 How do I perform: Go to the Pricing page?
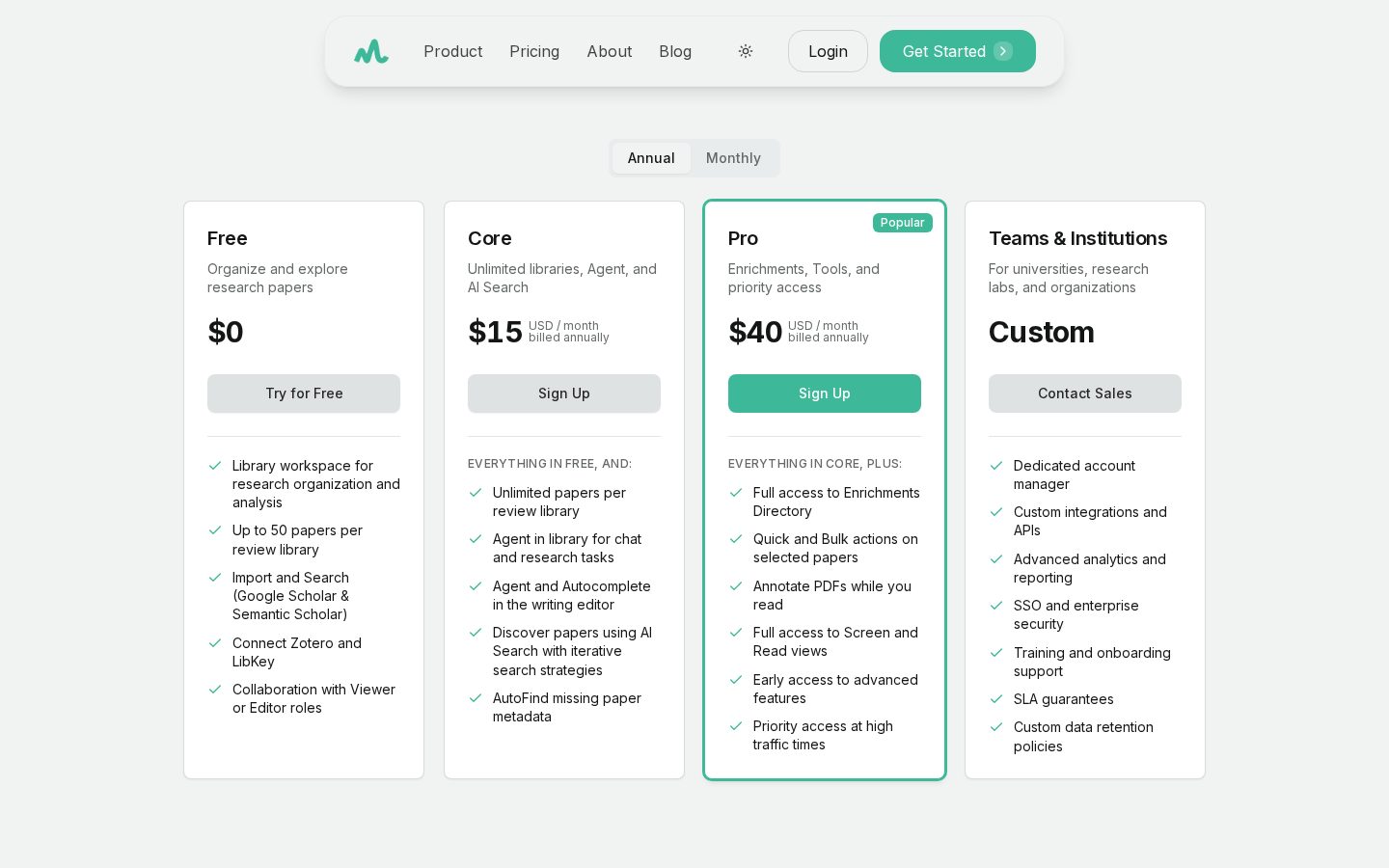534,51
